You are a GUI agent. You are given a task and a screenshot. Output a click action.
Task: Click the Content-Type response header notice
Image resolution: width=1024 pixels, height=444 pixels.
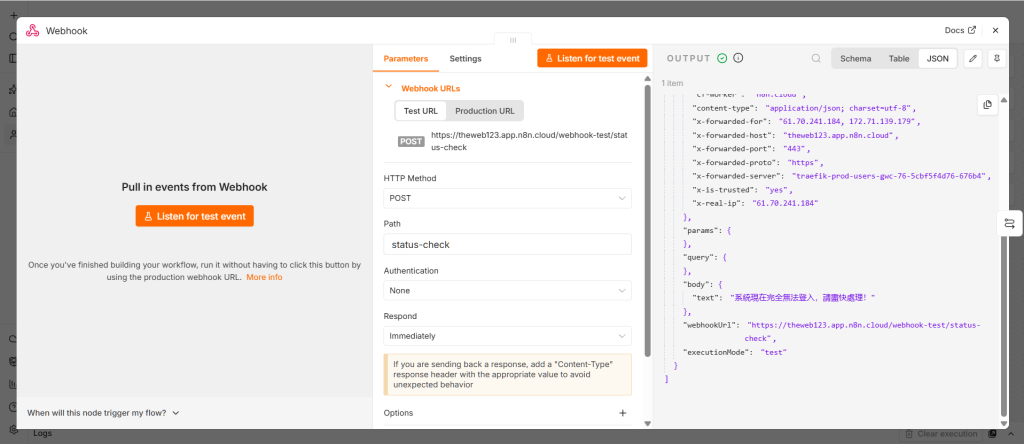pyautogui.click(x=507, y=374)
